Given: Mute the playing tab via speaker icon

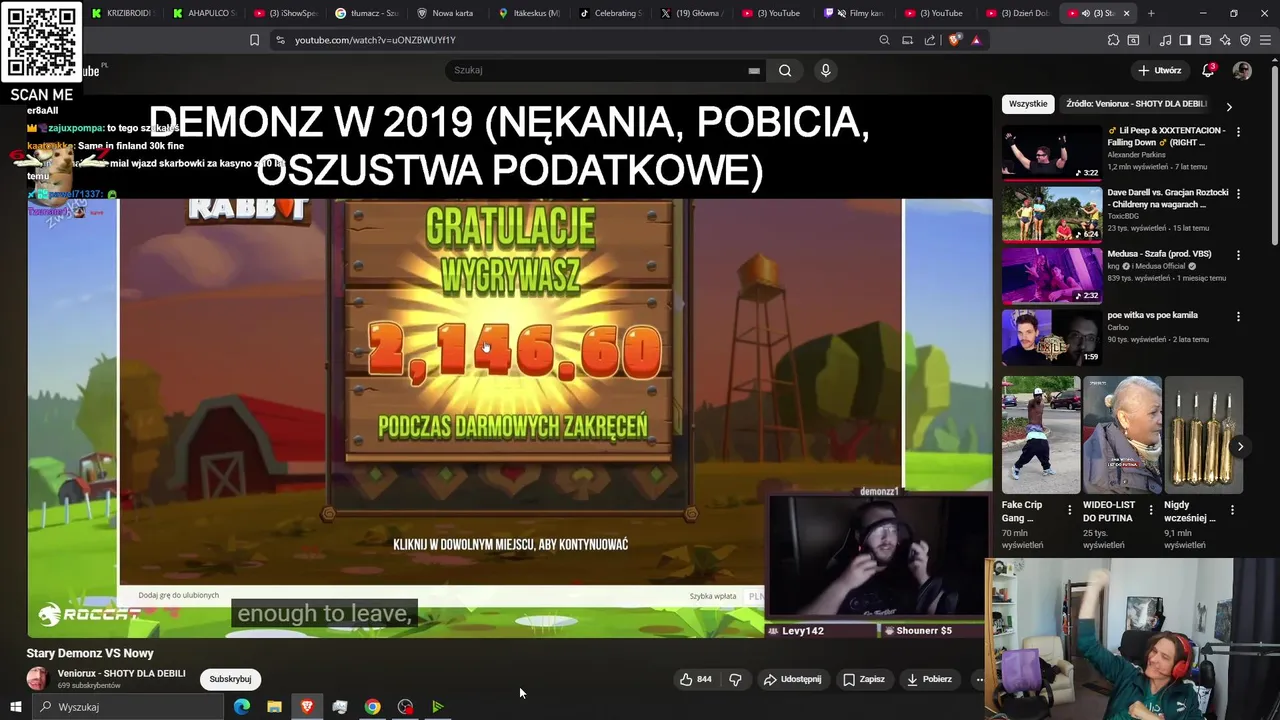Looking at the screenshot, I should (x=1085, y=13).
